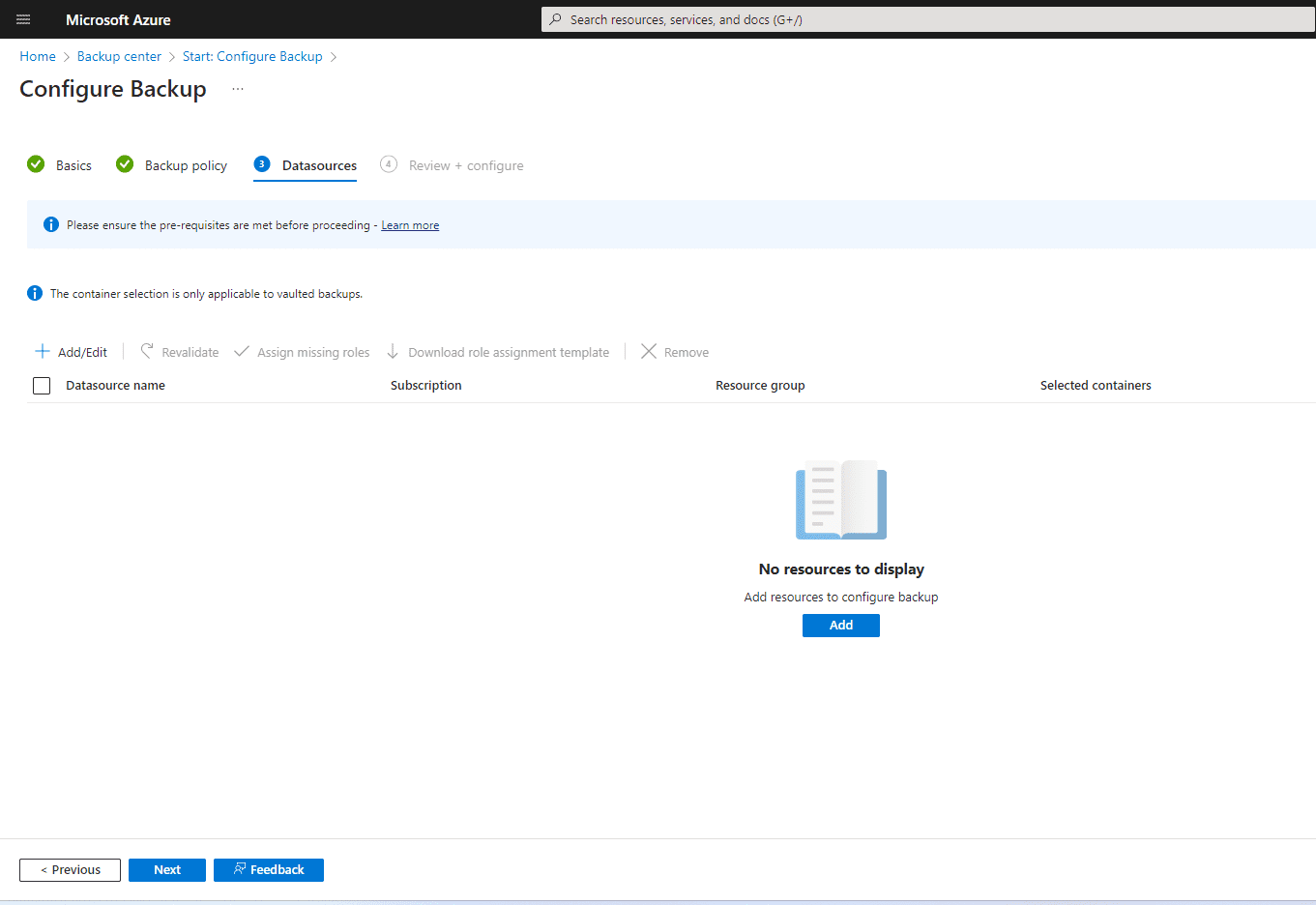
Task: Click the Feedback person icon
Action: coord(240,869)
